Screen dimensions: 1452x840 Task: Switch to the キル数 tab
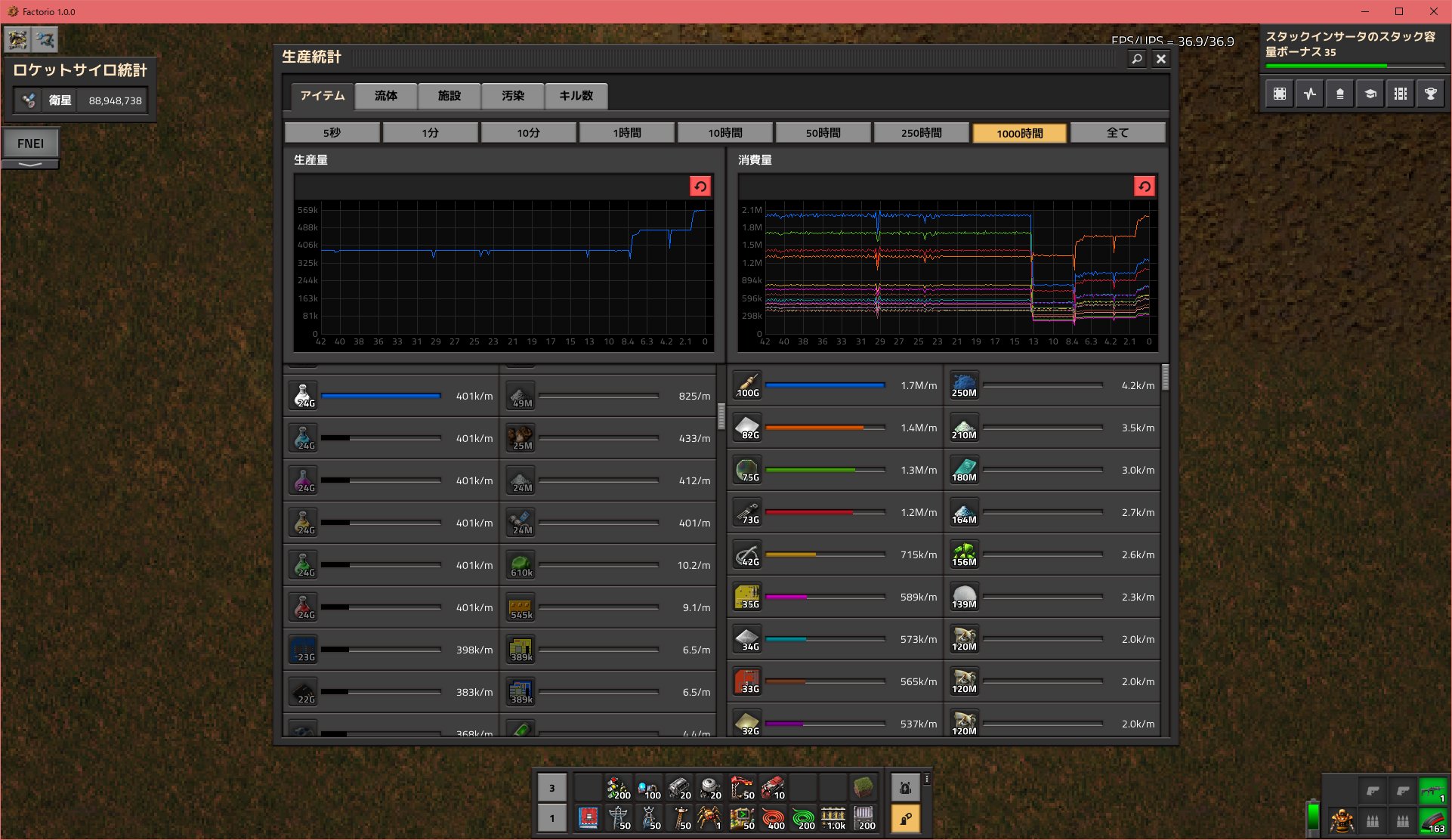coord(576,96)
